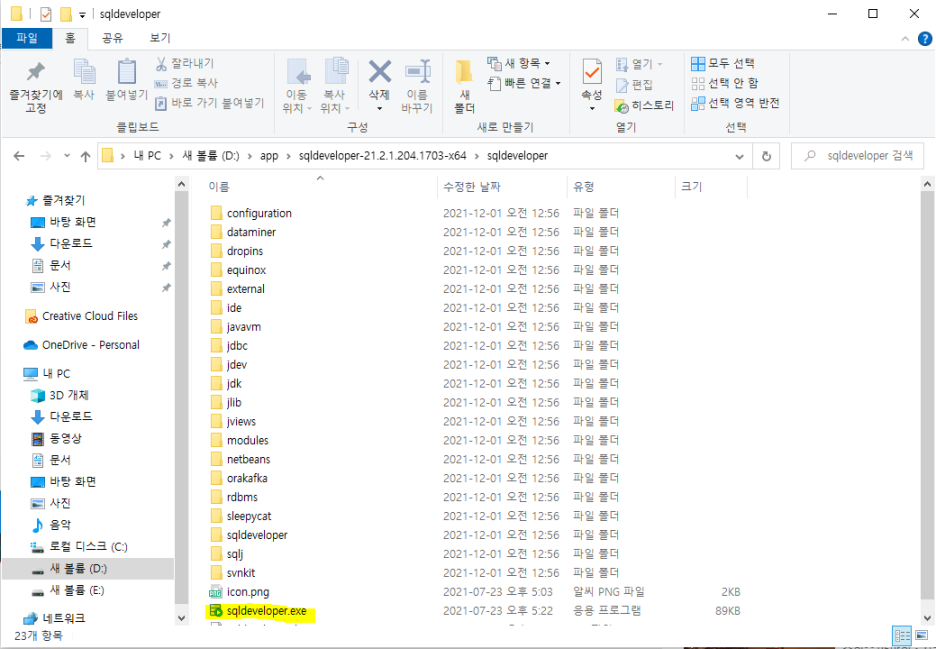This screenshot has height=649, width=936.
Task: Click the Rename (이름 바꾸기) icon
Action: point(418,72)
